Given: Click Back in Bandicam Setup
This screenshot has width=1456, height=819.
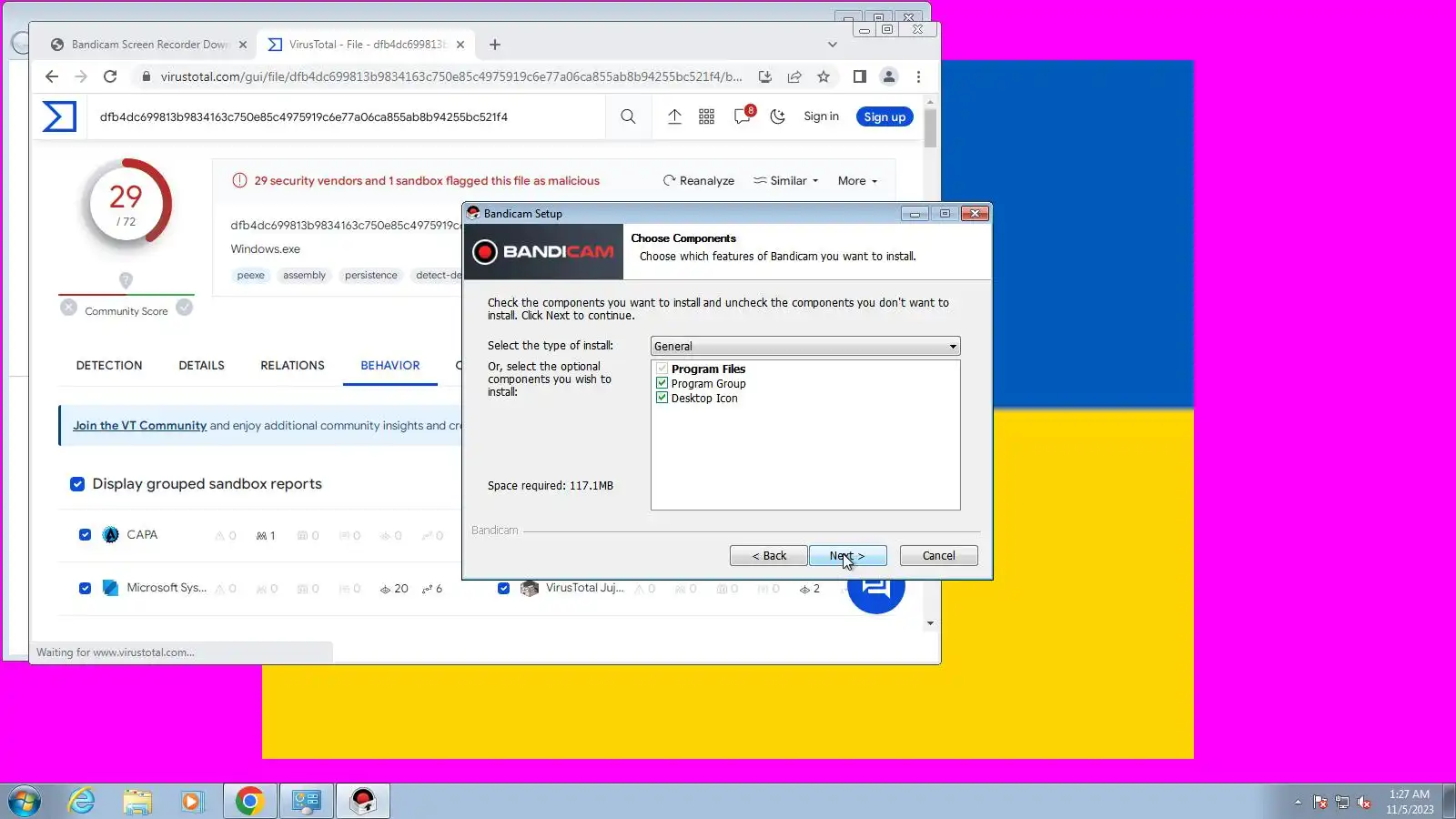Looking at the screenshot, I should pos(769,556).
